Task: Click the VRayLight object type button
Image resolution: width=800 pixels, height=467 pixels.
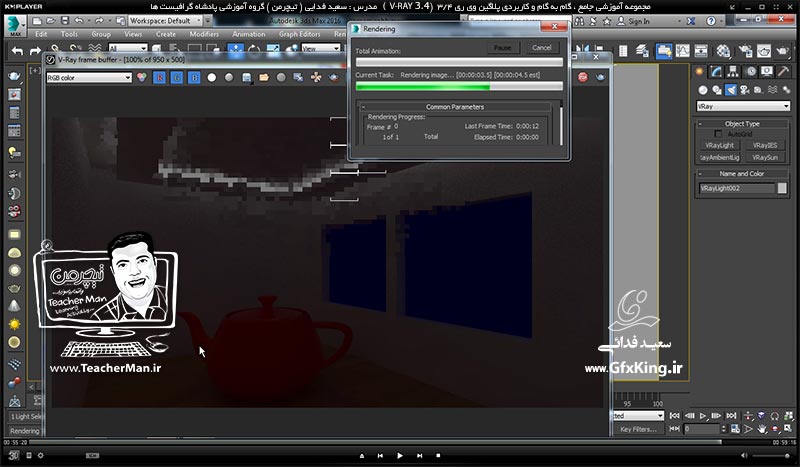Action: (x=719, y=145)
